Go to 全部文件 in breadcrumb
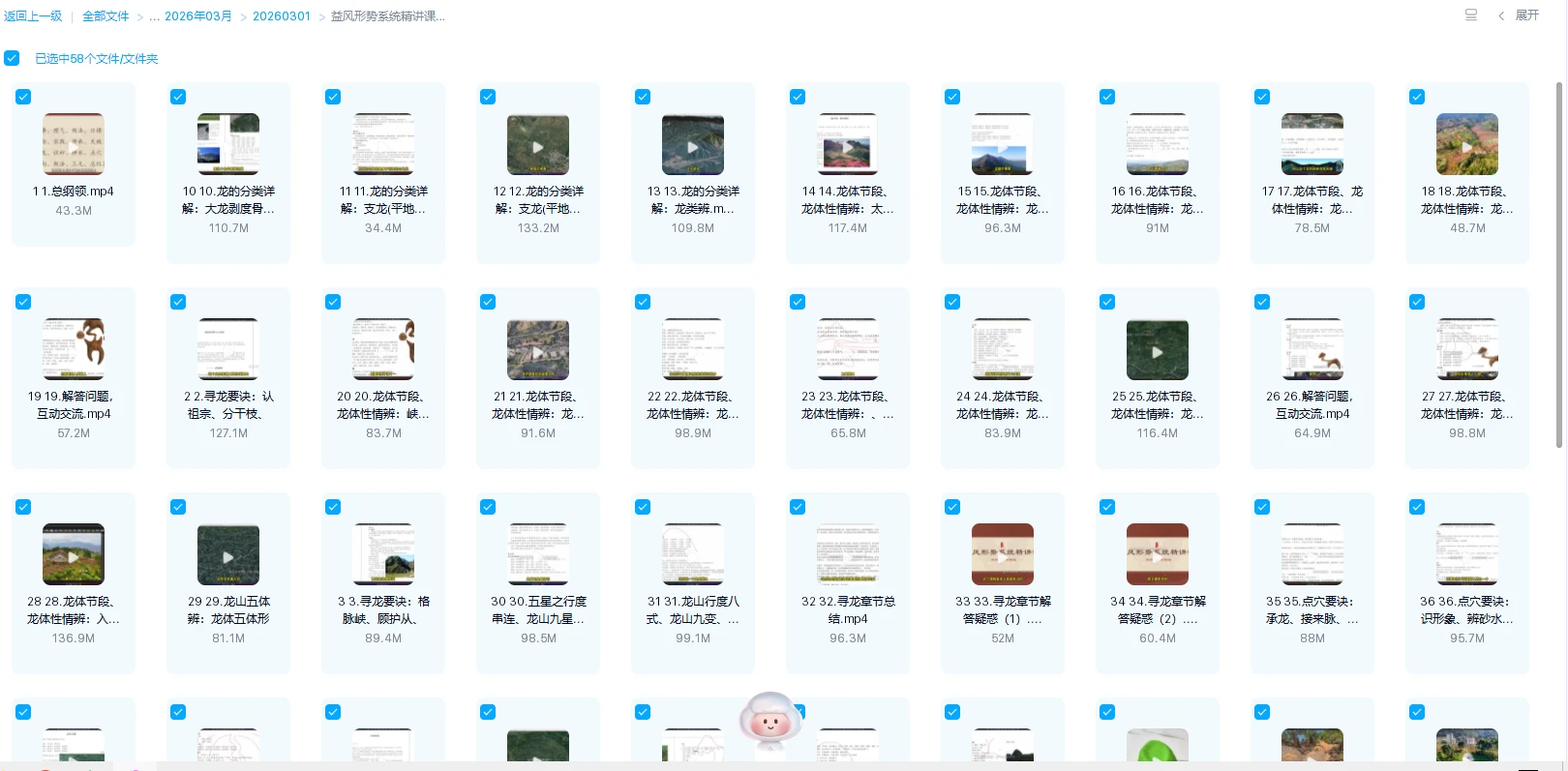This screenshot has width=1568, height=771. (x=106, y=16)
